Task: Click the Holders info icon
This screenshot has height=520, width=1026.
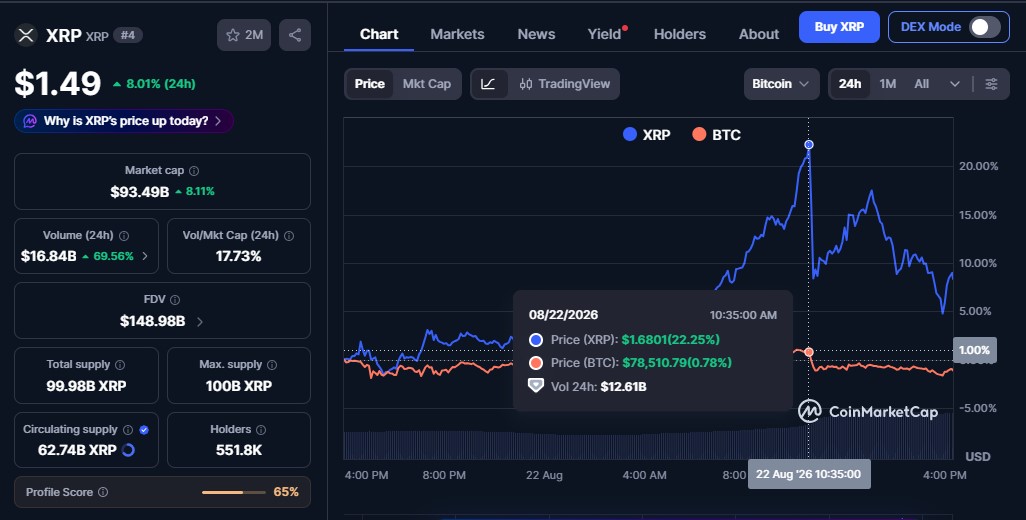Action: [x=261, y=430]
